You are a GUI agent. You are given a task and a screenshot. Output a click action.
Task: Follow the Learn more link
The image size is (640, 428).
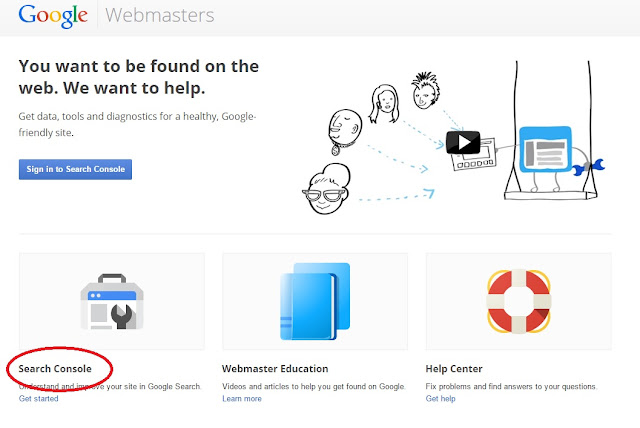pyautogui.click(x=242, y=399)
